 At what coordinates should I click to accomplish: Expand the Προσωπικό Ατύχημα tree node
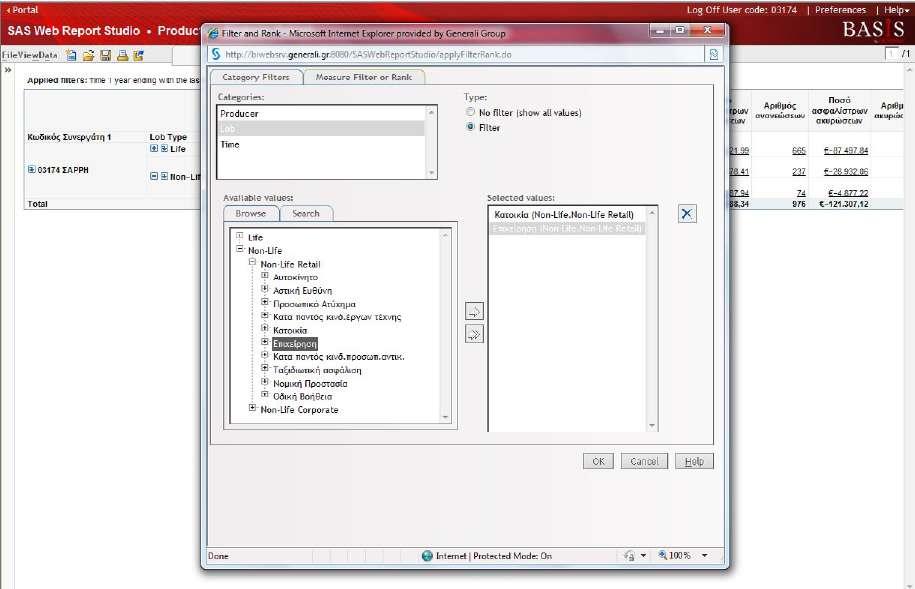(265, 302)
